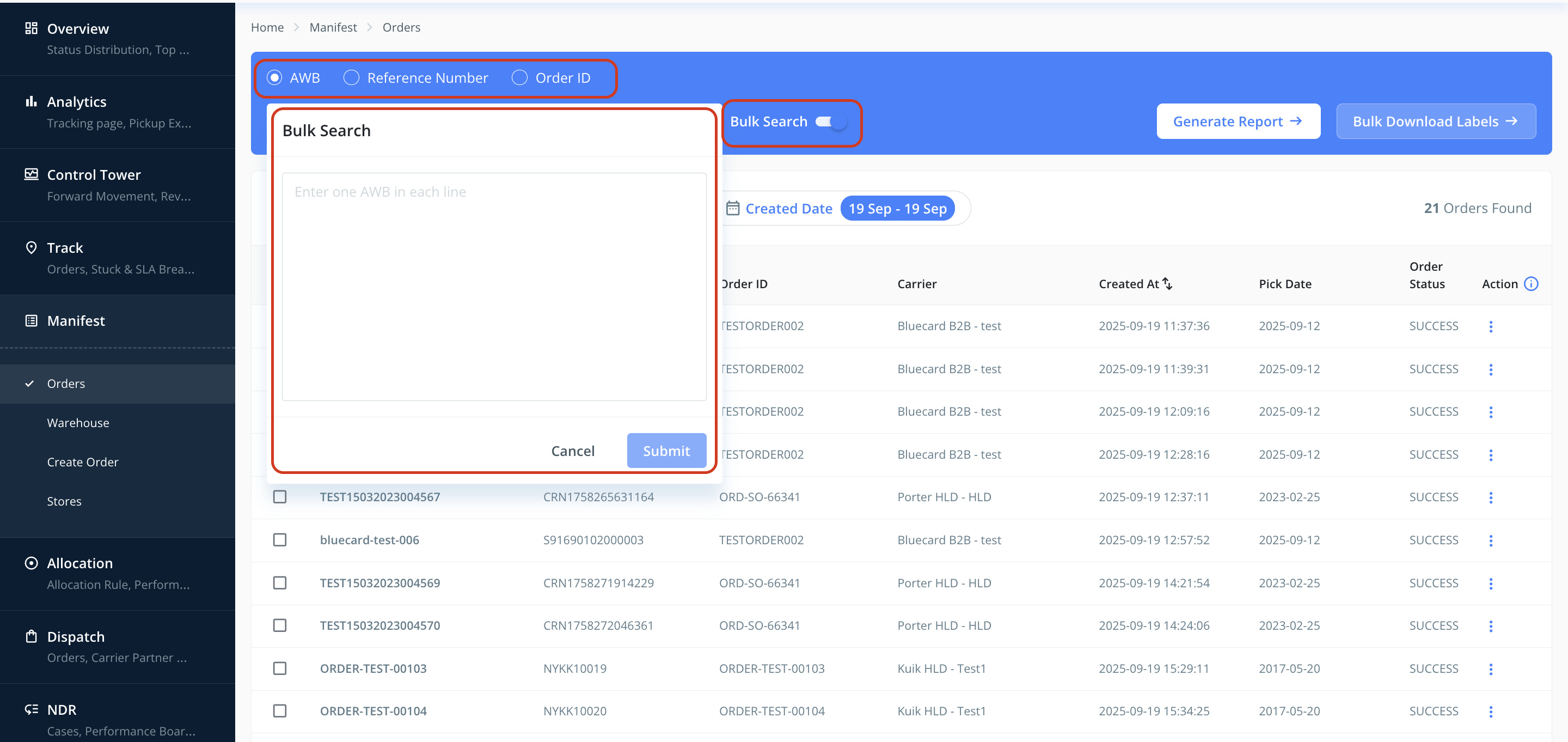Turn off the Bulk Search toggle

(831, 122)
